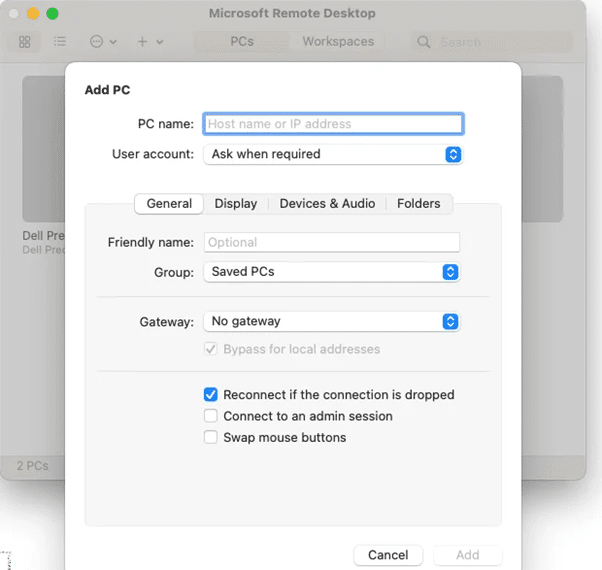Click the Cancel button
The width and height of the screenshot is (602, 570).
pos(388,555)
